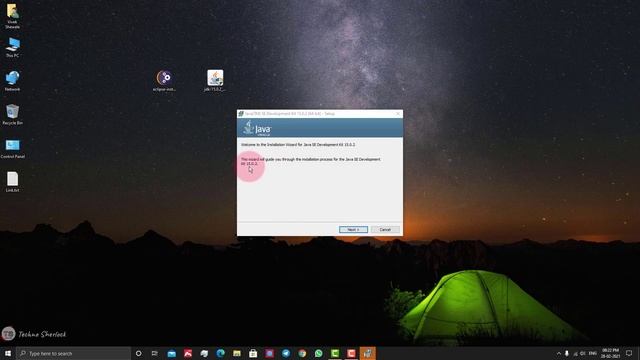The height and width of the screenshot is (360, 640).
Task: Open WhatsApp from the taskbar
Action: tap(318, 353)
